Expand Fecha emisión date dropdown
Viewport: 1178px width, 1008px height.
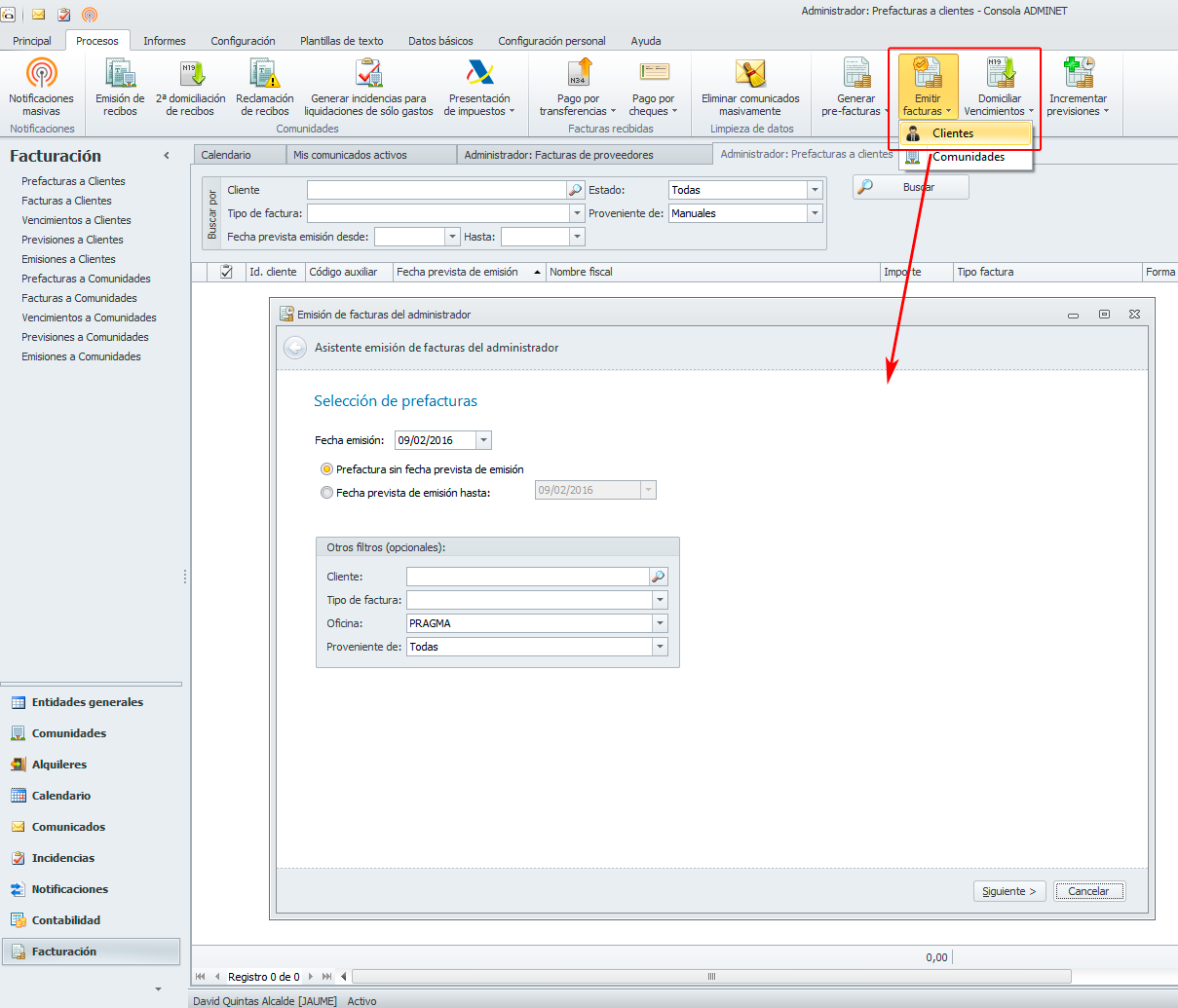(483, 440)
